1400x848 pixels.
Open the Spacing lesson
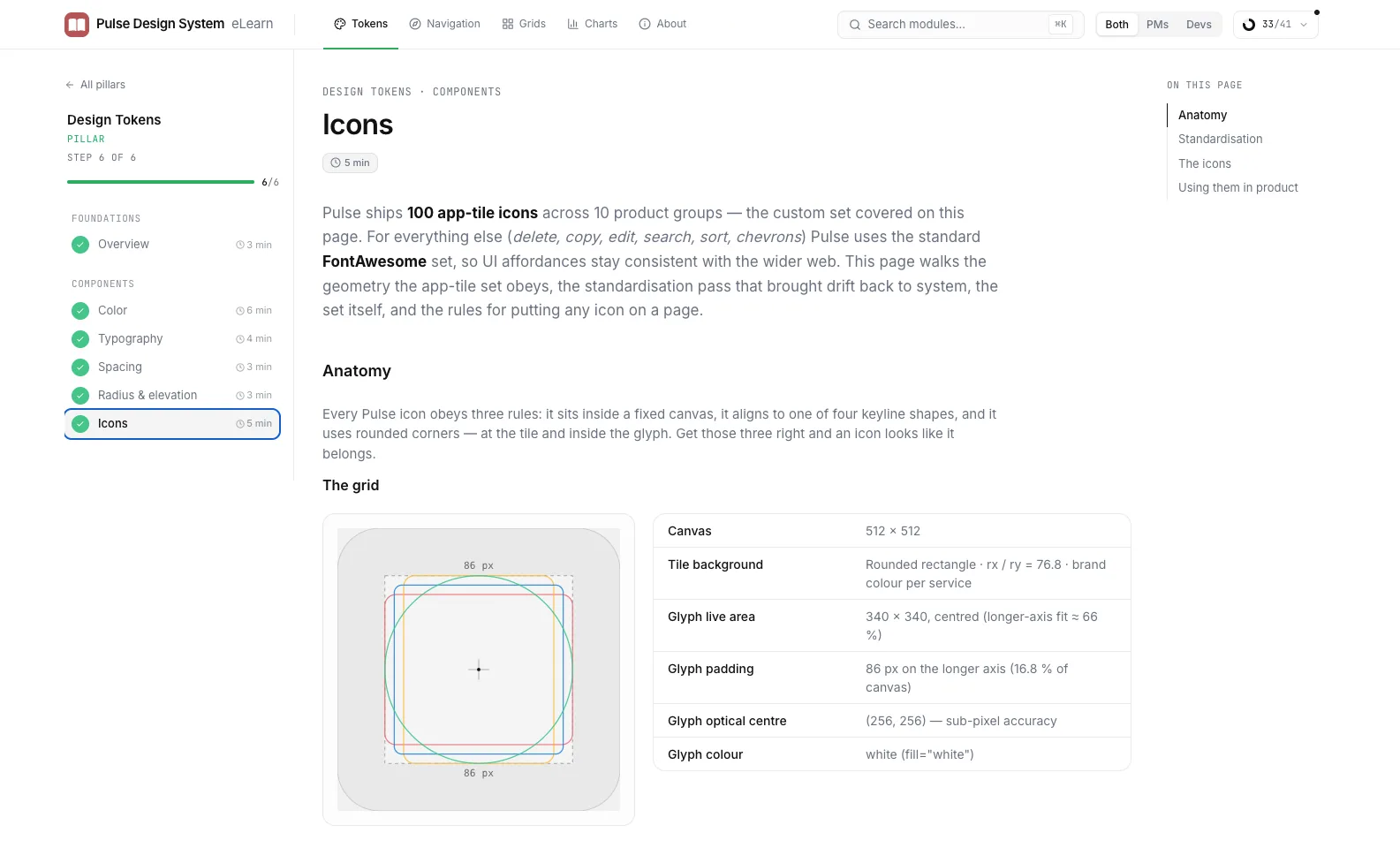[x=172, y=367]
